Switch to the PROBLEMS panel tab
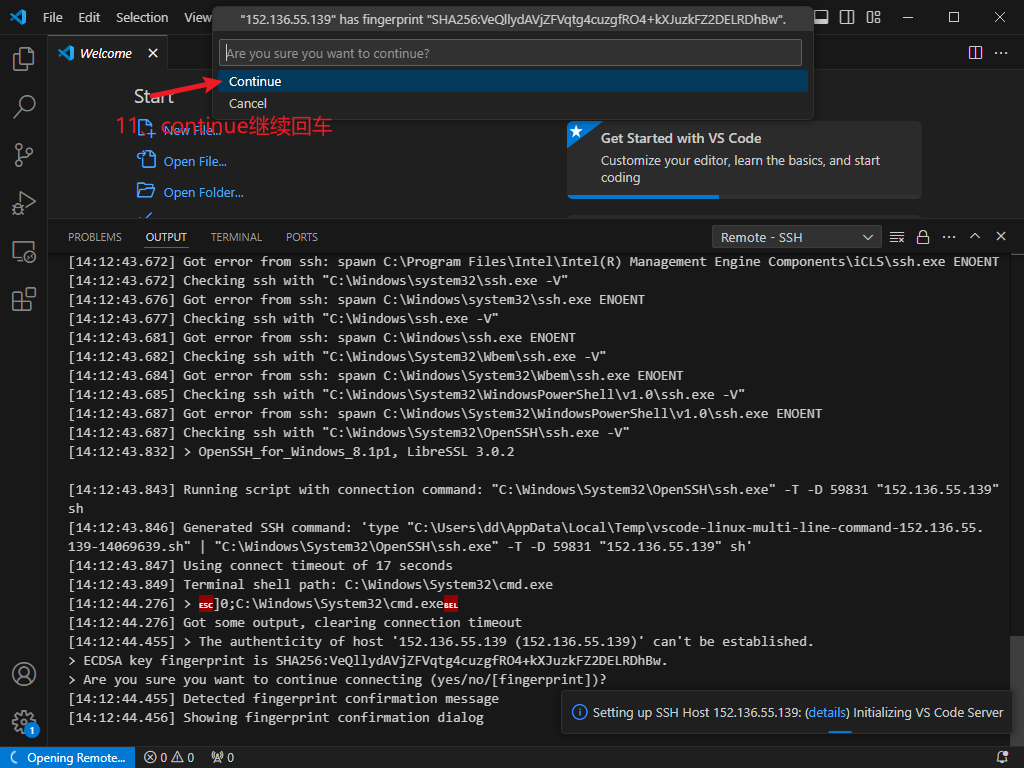The image size is (1024, 768). pyautogui.click(x=95, y=237)
